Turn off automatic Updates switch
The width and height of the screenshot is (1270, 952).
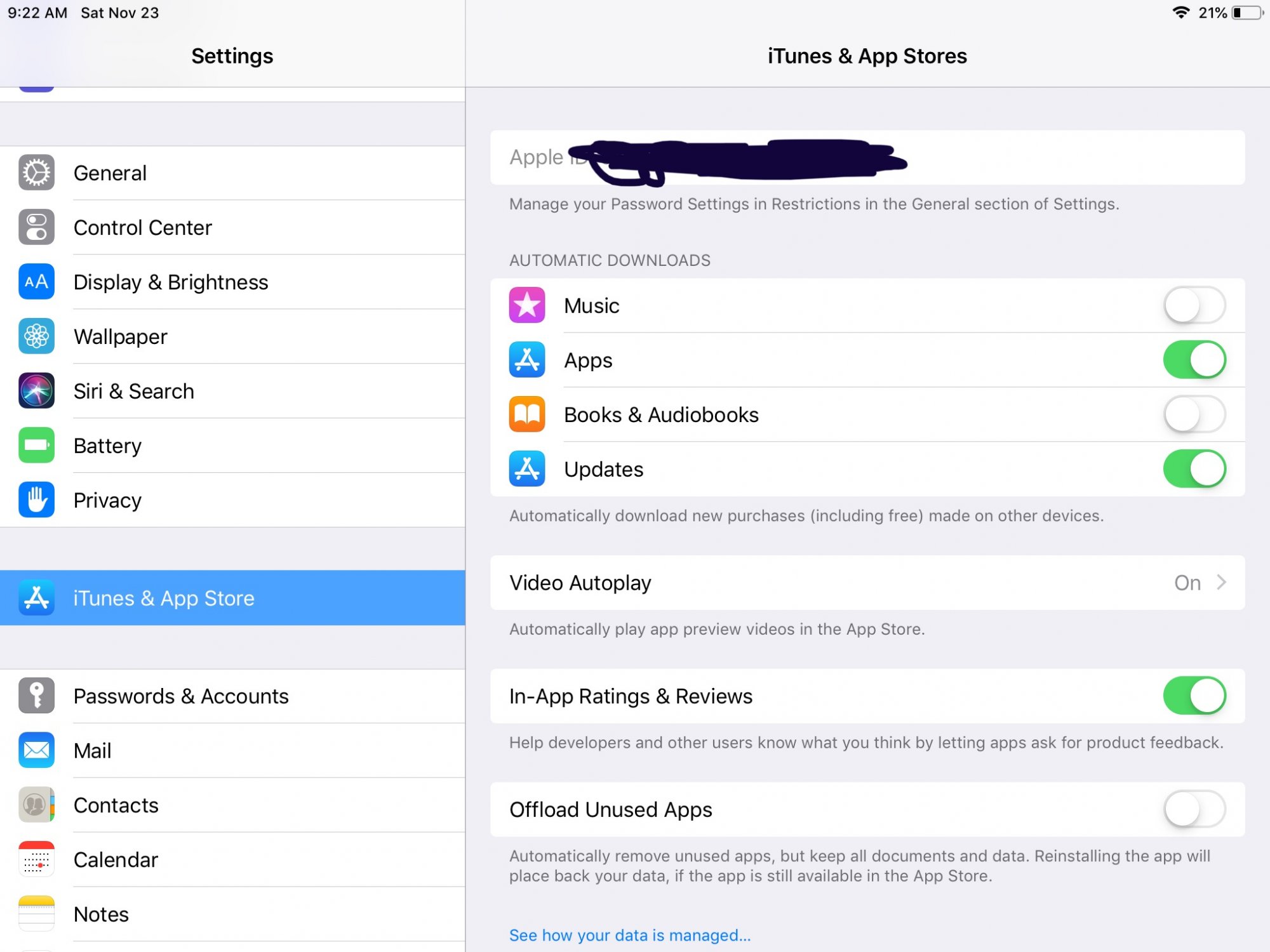click(1194, 469)
